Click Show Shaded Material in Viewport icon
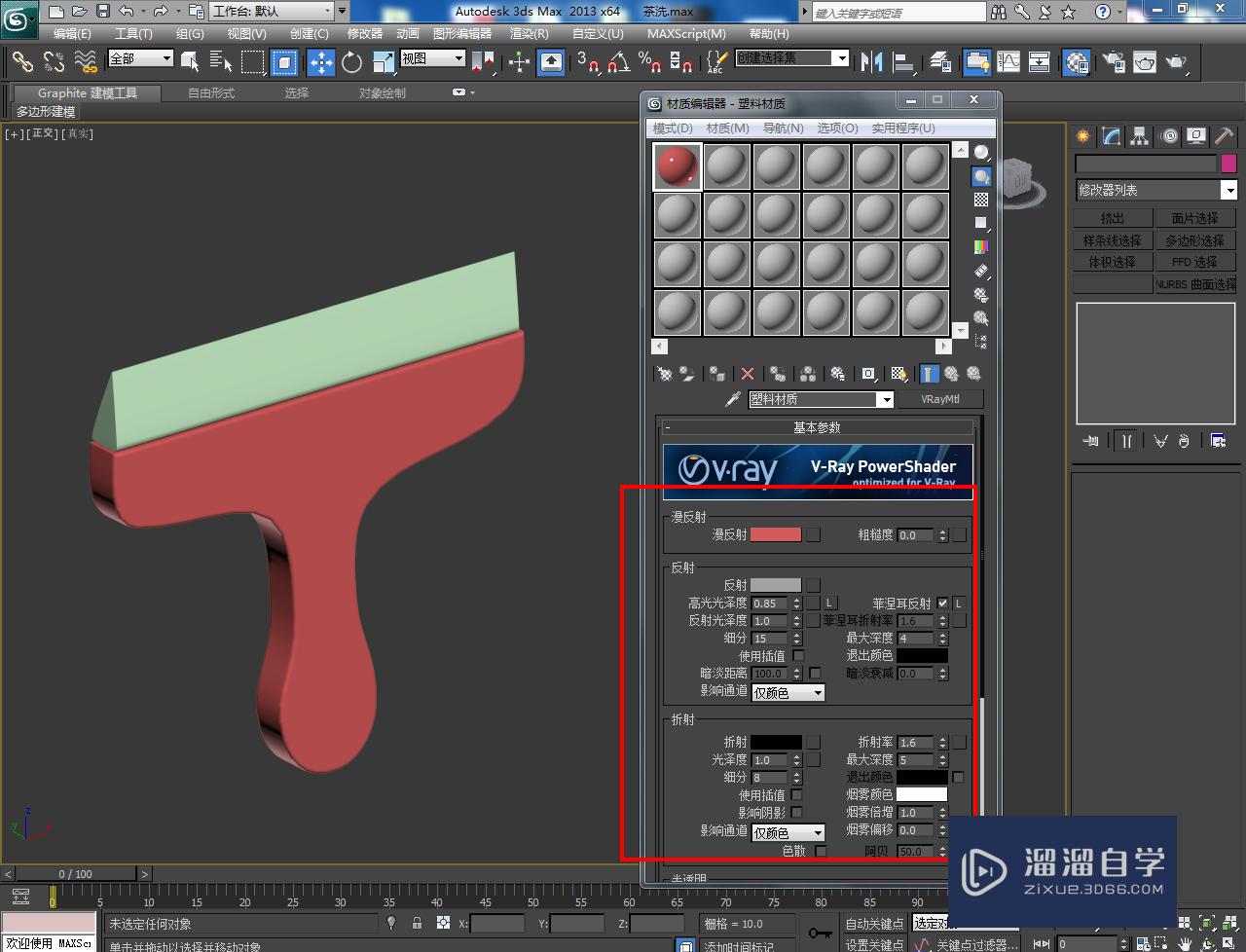Screen dimensions: 1246x952 coord(899,374)
